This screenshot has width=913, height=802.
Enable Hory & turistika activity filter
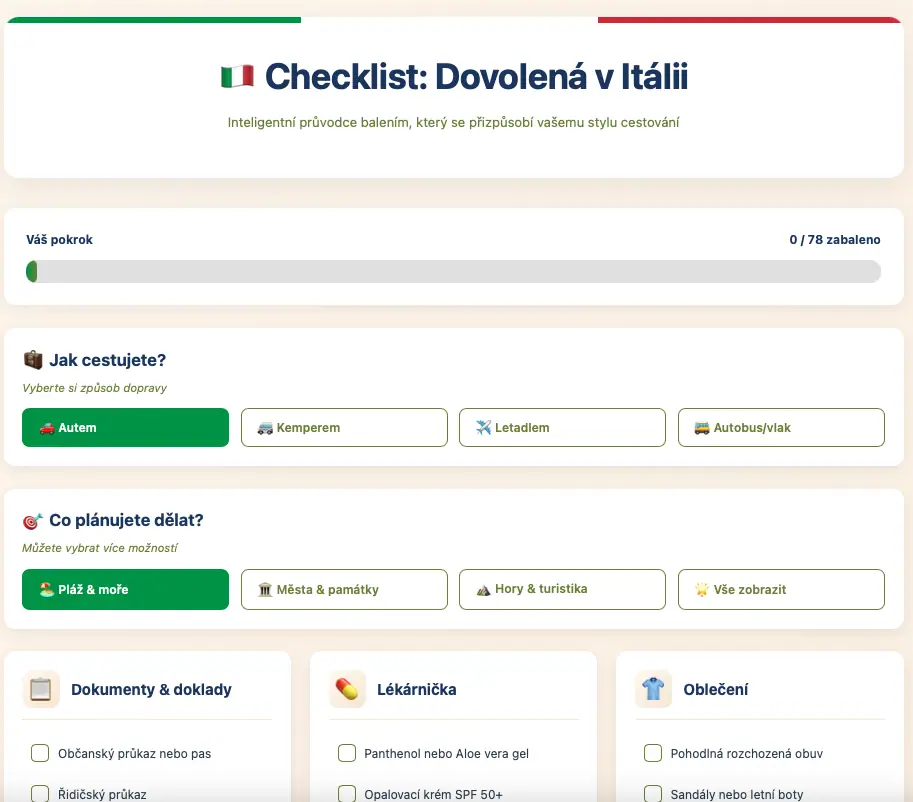click(x=562, y=589)
